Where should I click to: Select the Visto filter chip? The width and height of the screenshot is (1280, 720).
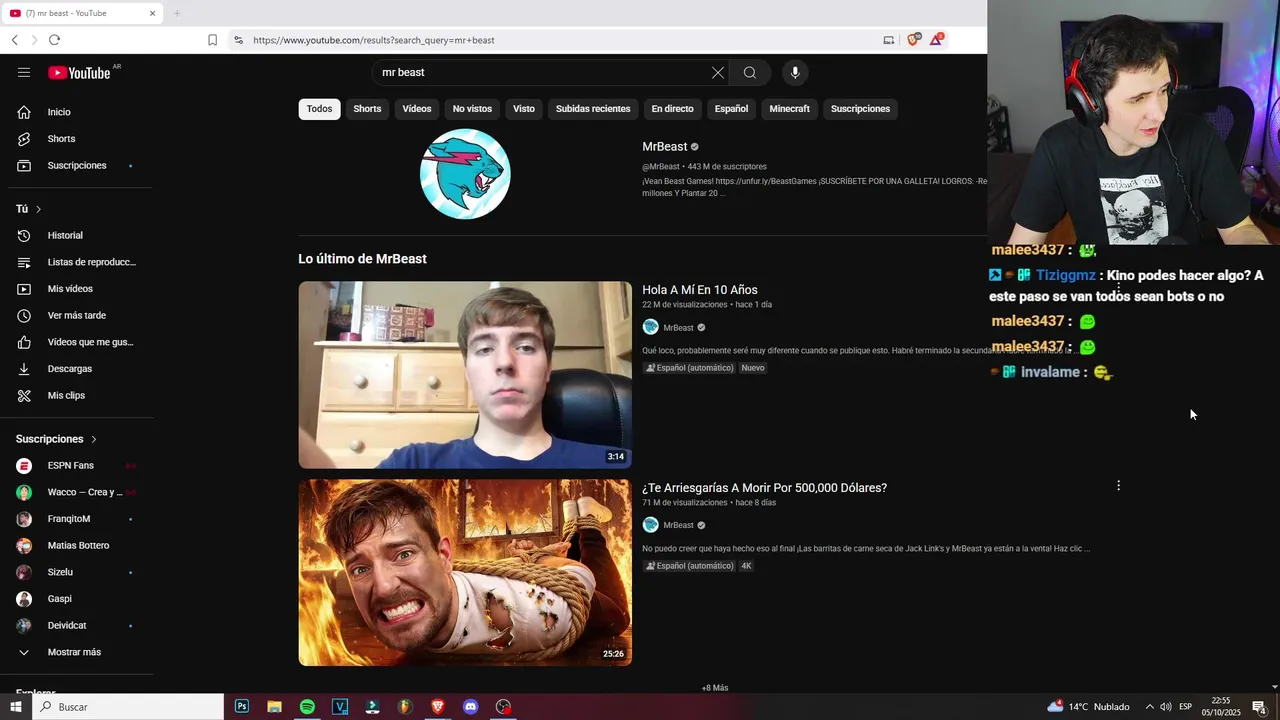[524, 109]
